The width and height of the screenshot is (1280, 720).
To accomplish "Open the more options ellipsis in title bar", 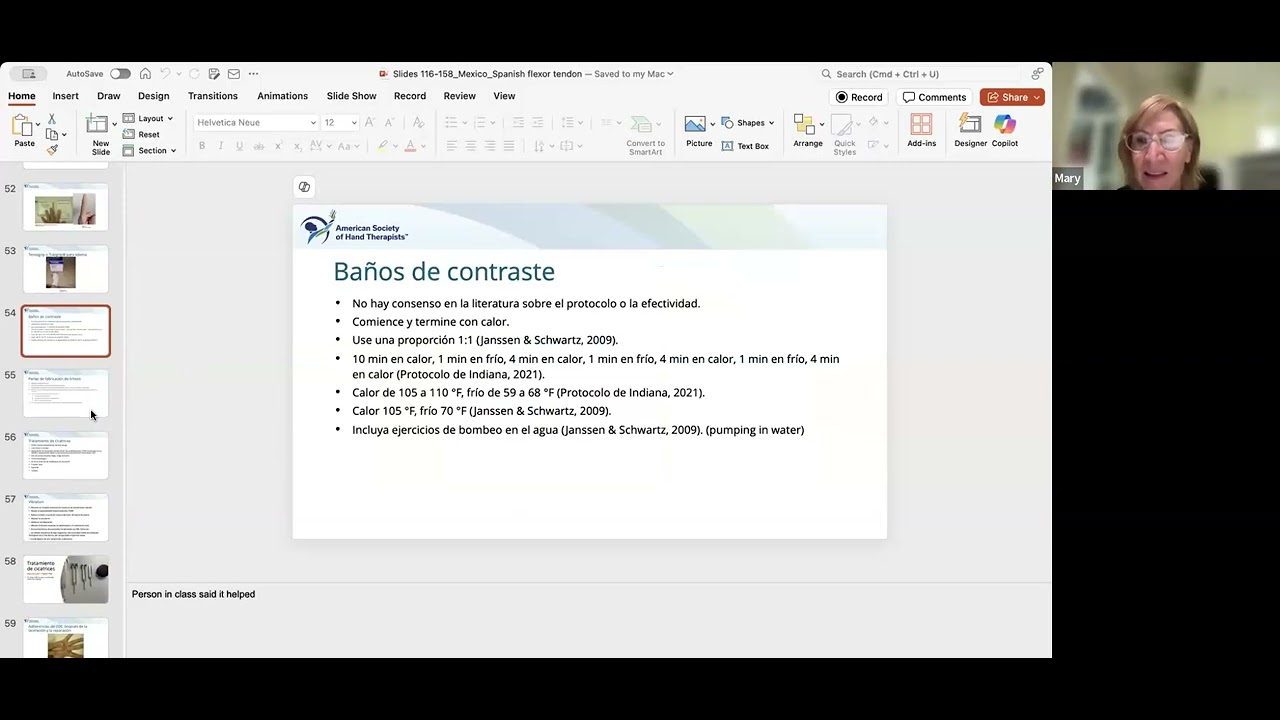I will pyautogui.click(x=254, y=74).
